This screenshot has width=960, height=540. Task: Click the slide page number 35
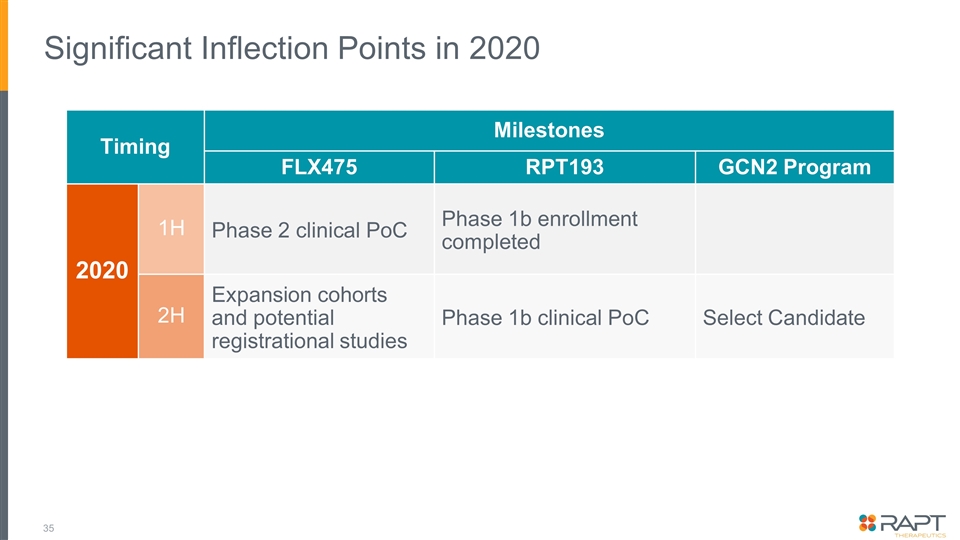click(x=48, y=527)
